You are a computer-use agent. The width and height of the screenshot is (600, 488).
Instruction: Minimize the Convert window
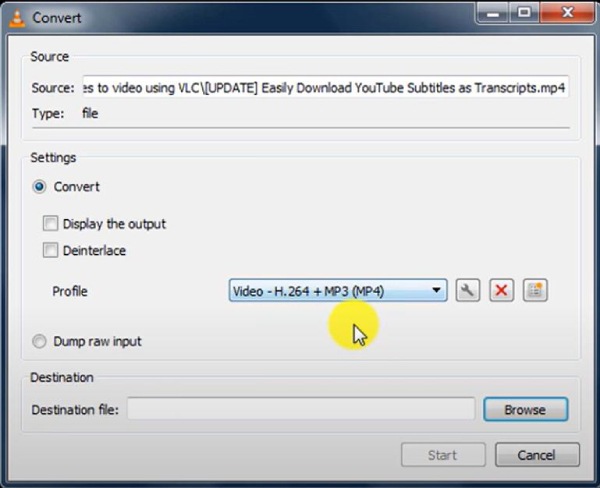(493, 13)
